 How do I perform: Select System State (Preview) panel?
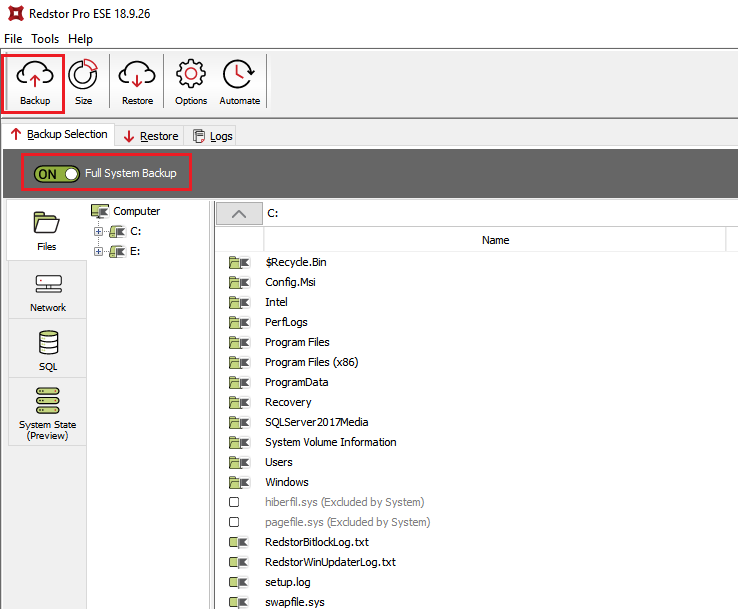(x=48, y=411)
